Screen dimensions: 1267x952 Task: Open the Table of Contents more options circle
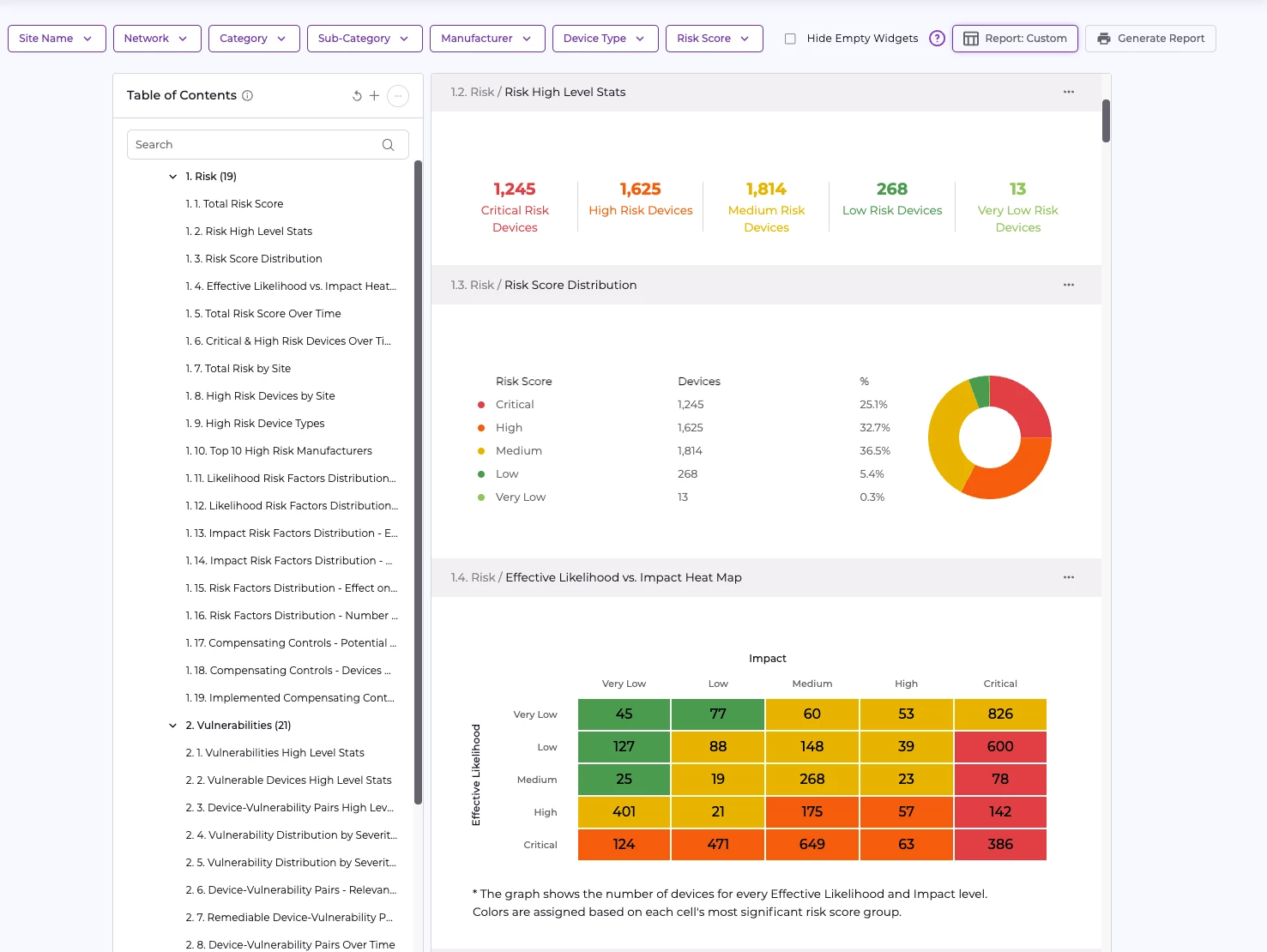(x=398, y=96)
